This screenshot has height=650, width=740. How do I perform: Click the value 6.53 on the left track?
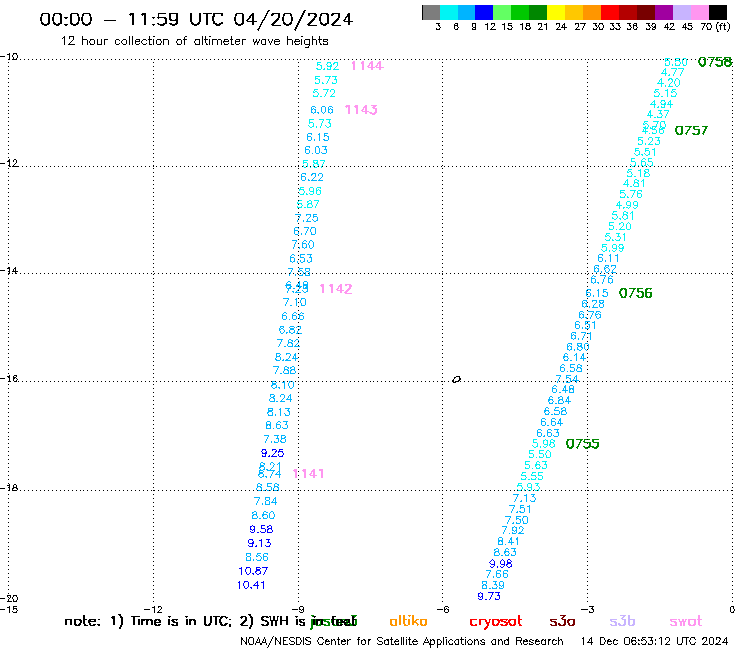click(301, 259)
